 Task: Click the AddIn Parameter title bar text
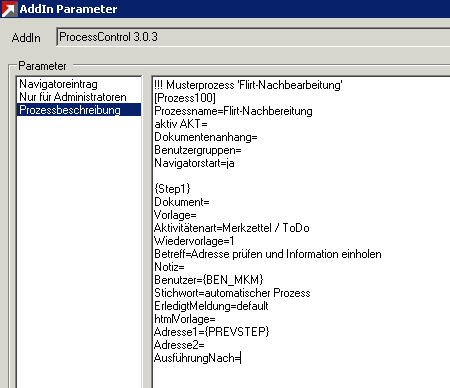coord(68,9)
